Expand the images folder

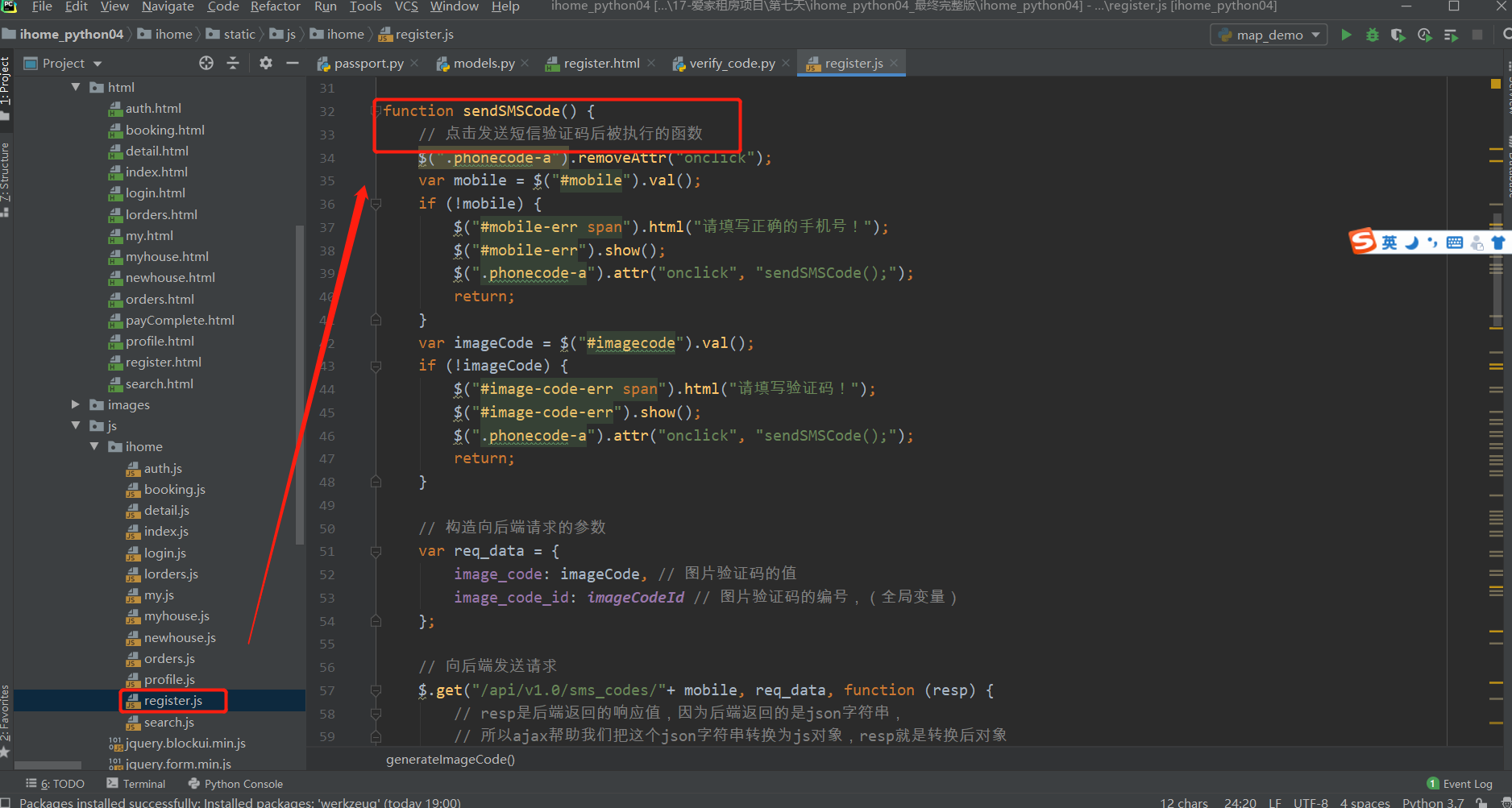[x=76, y=404]
